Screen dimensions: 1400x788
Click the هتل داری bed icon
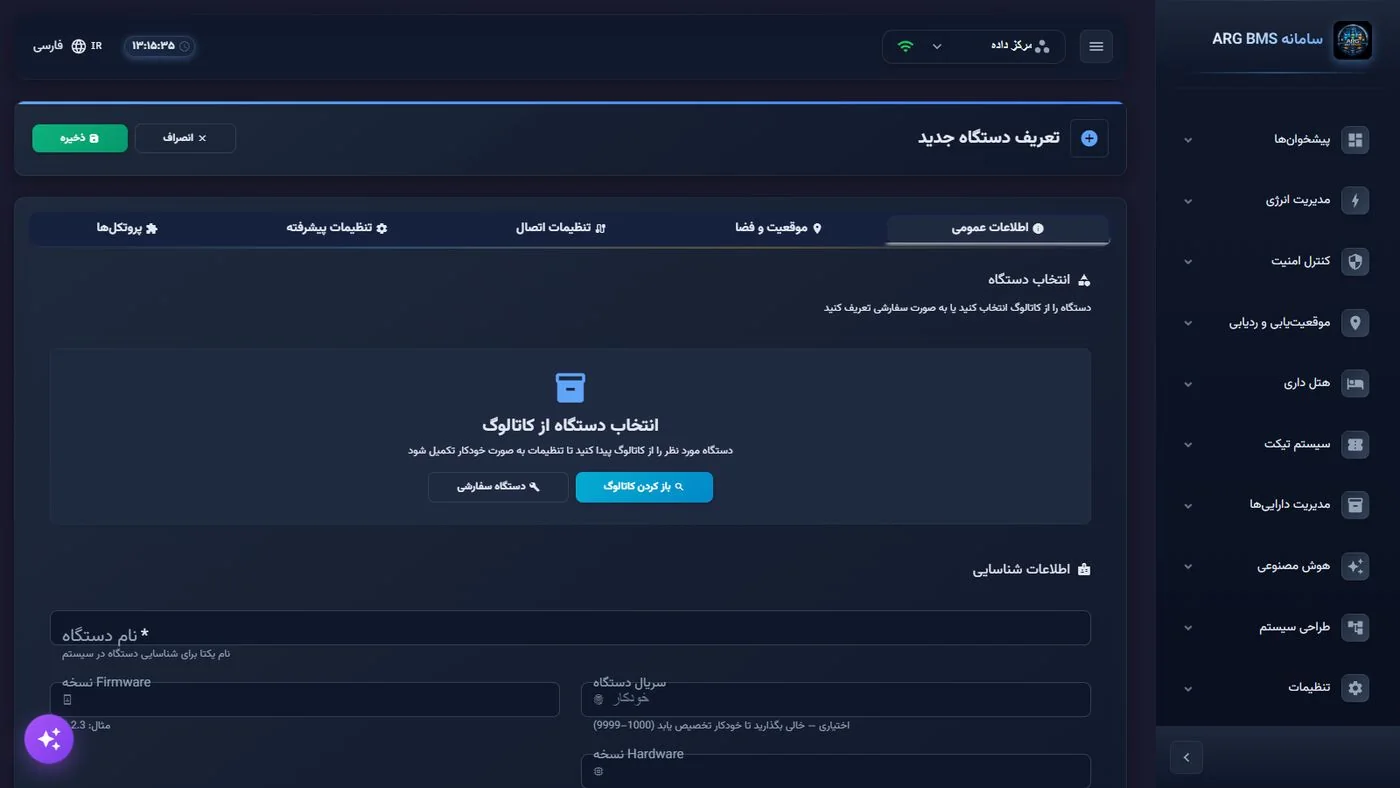(x=1355, y=384)
